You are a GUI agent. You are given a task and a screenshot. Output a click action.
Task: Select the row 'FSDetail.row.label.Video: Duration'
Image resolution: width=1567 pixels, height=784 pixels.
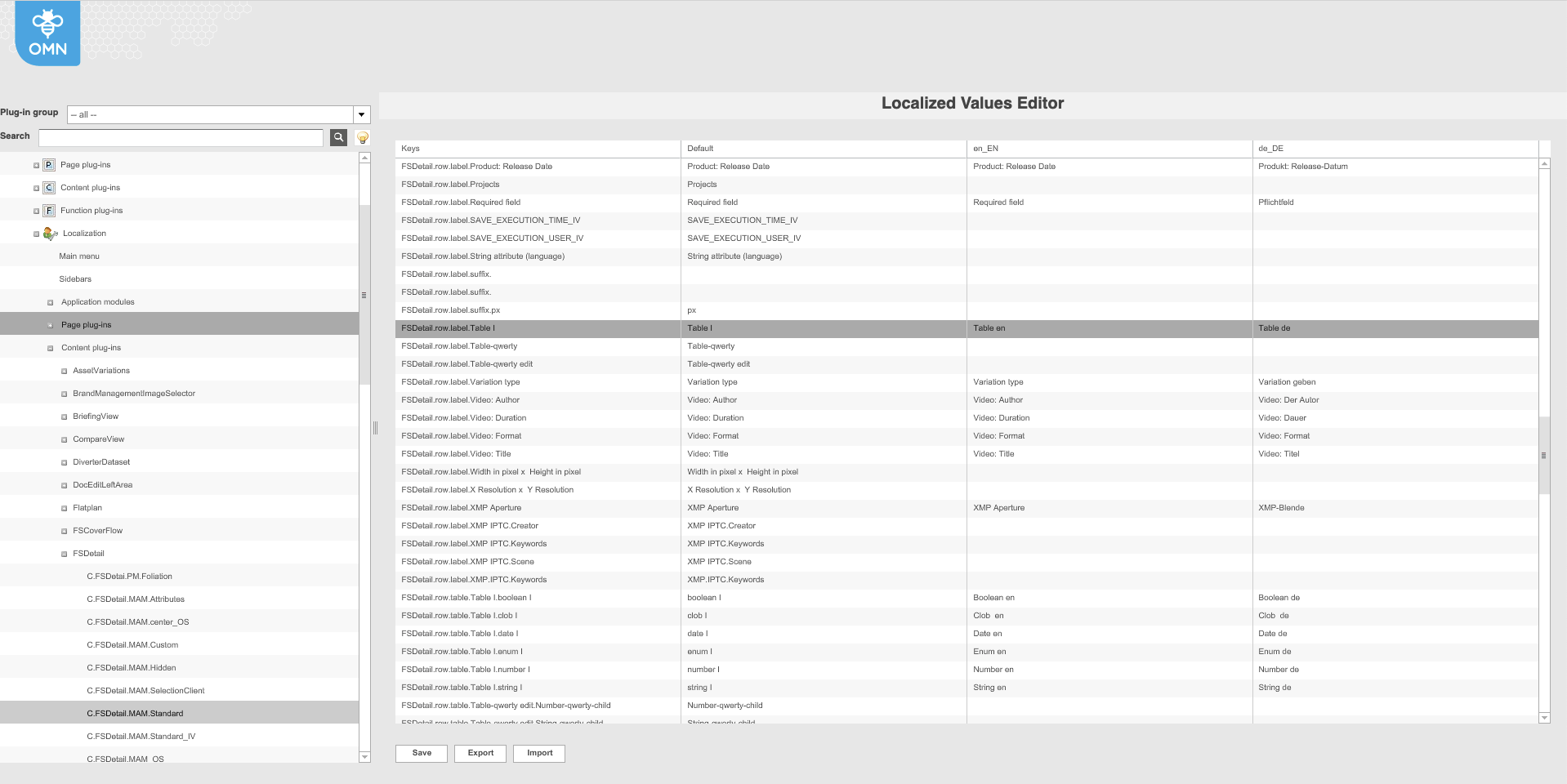490,417
